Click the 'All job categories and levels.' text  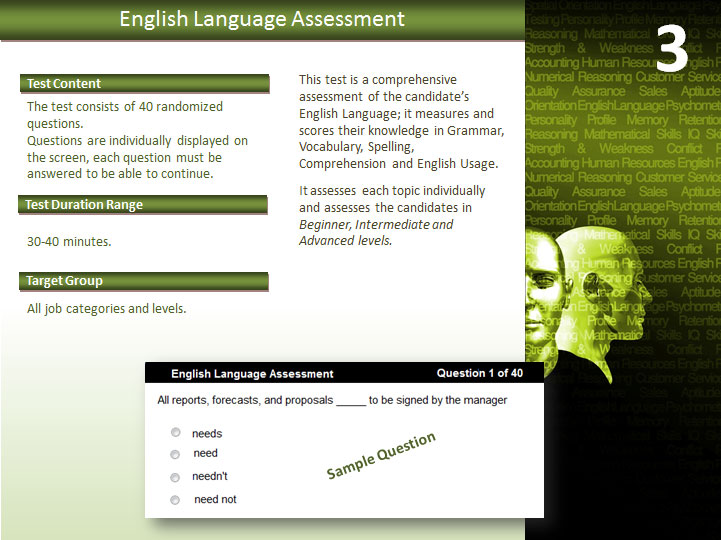[x=106, y=309]
